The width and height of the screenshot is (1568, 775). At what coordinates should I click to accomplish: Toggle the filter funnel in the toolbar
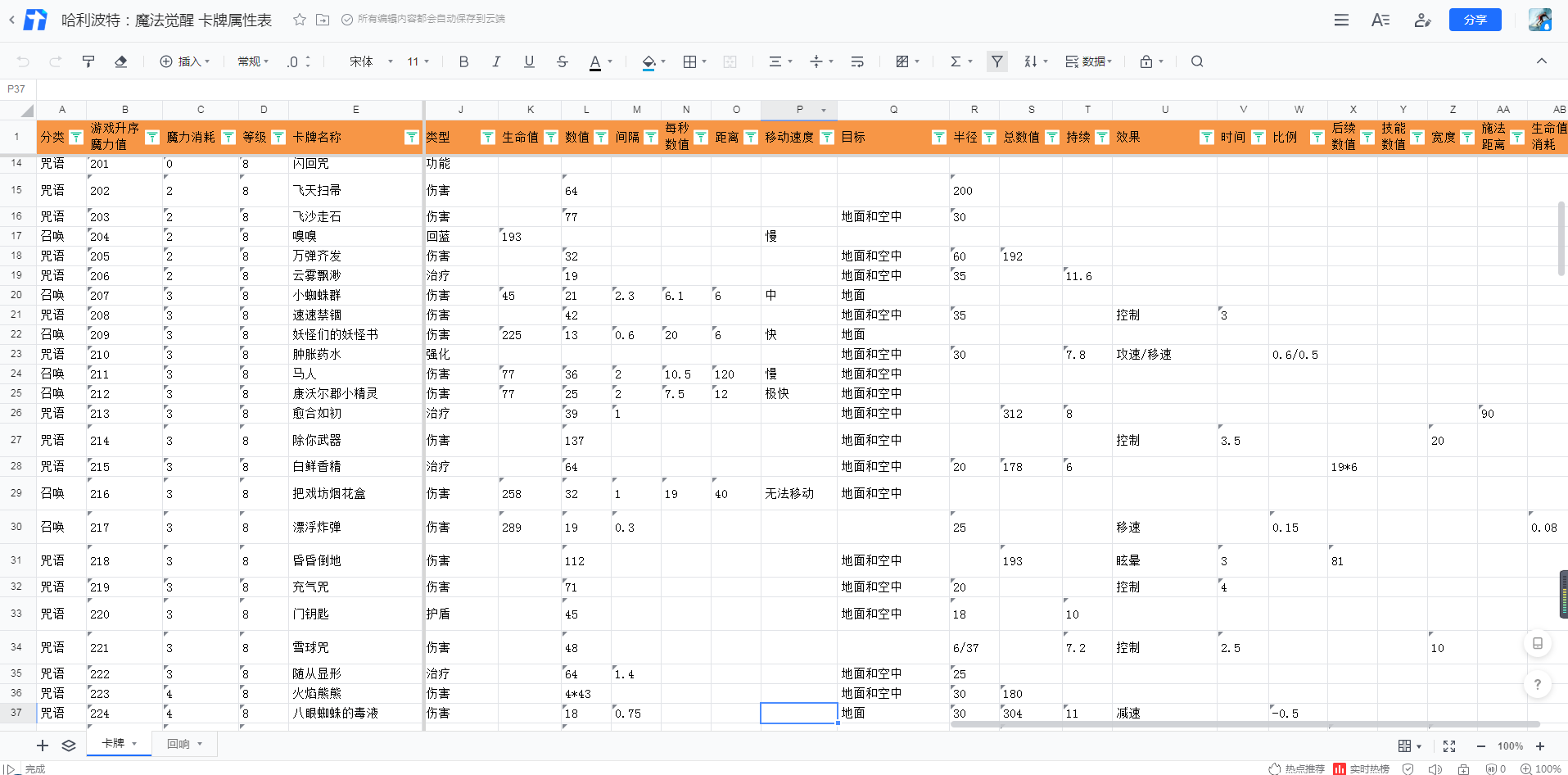point(996,61)
